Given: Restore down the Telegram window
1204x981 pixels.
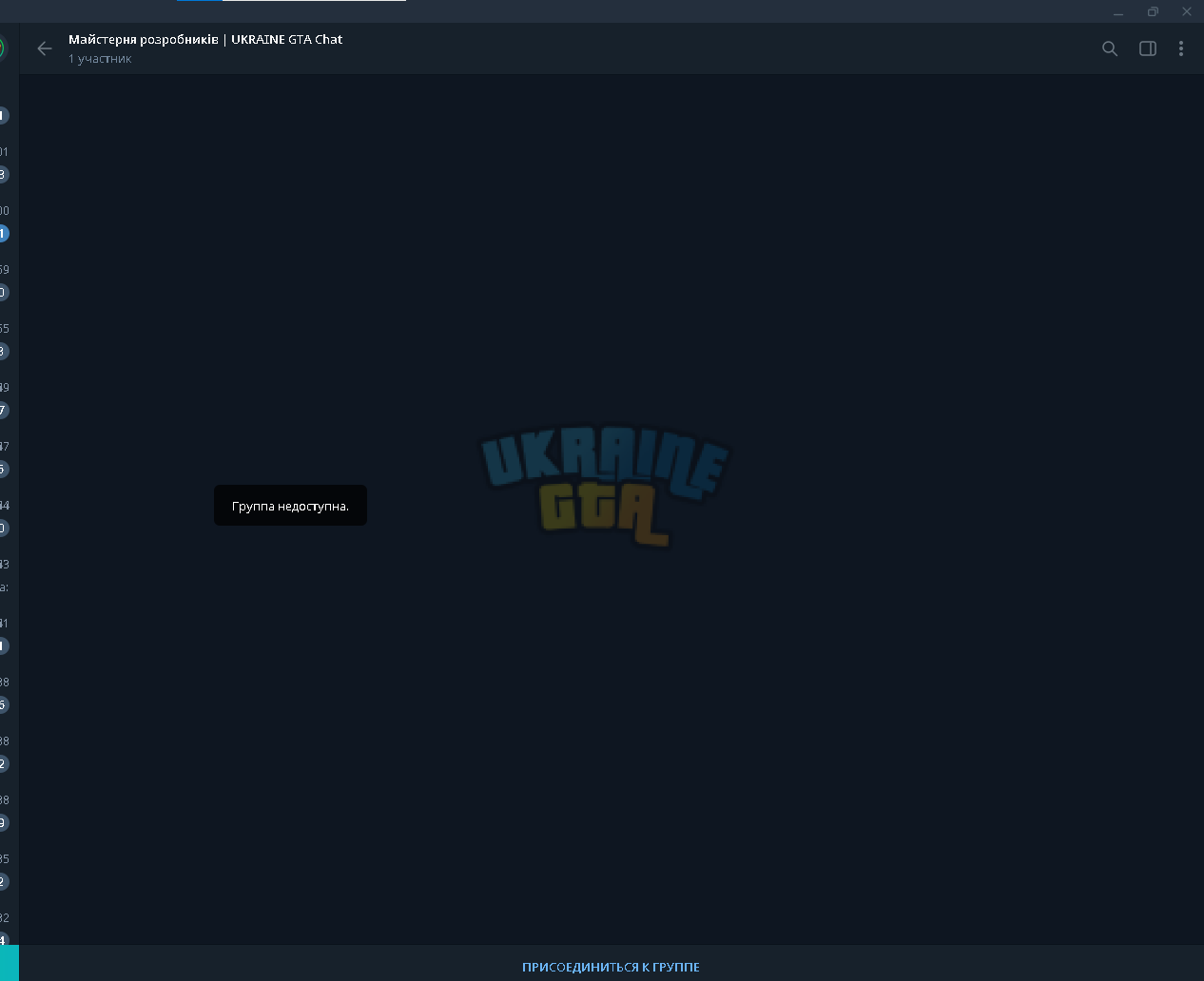Looking at the screenshot, I should (x=1153, y=12).
